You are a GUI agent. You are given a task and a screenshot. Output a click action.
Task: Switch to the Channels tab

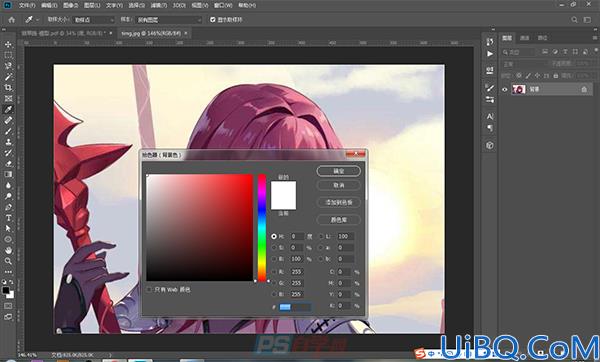[x=525, y=38]
